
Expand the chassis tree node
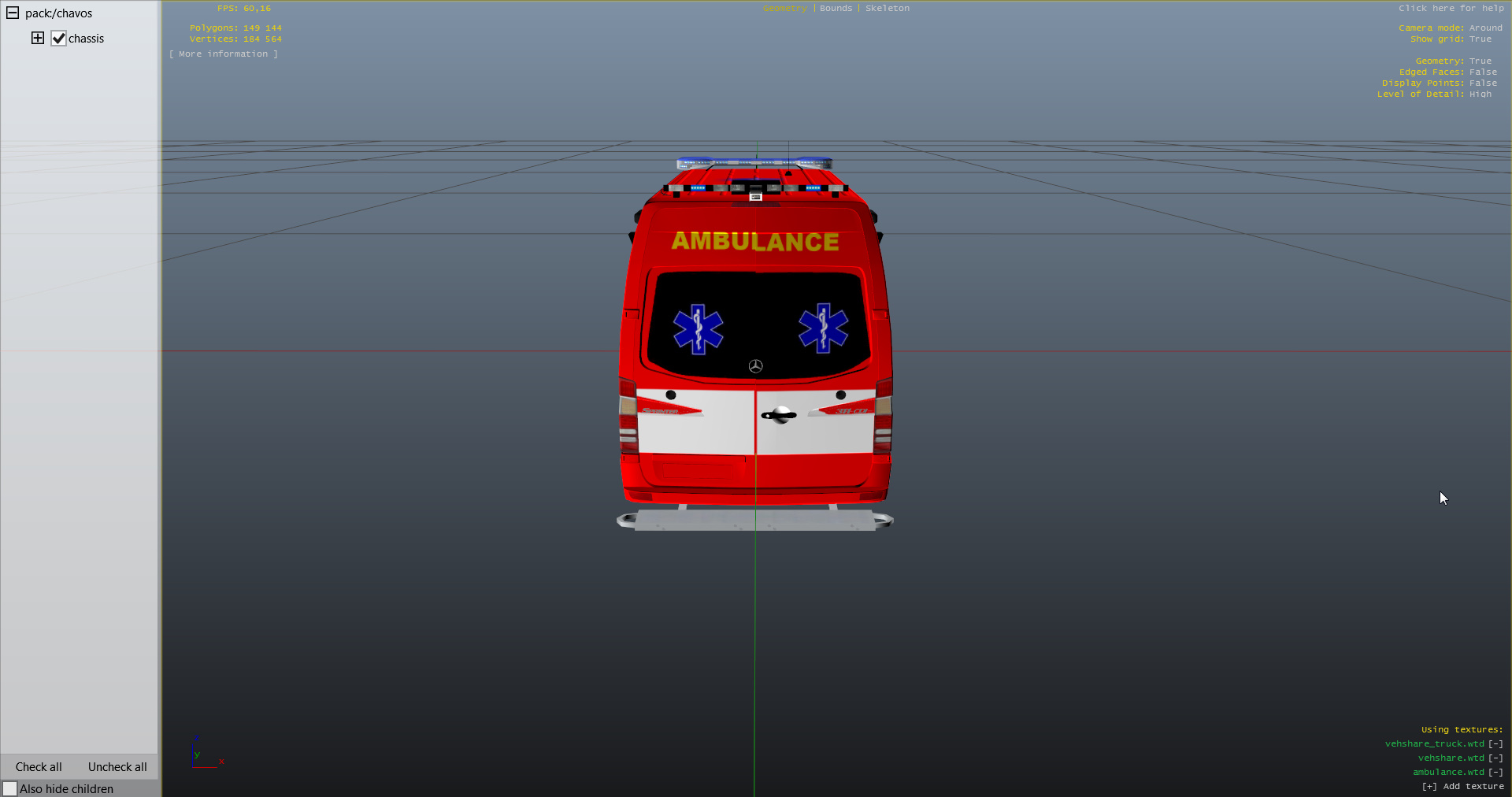[x=37, y=38]
